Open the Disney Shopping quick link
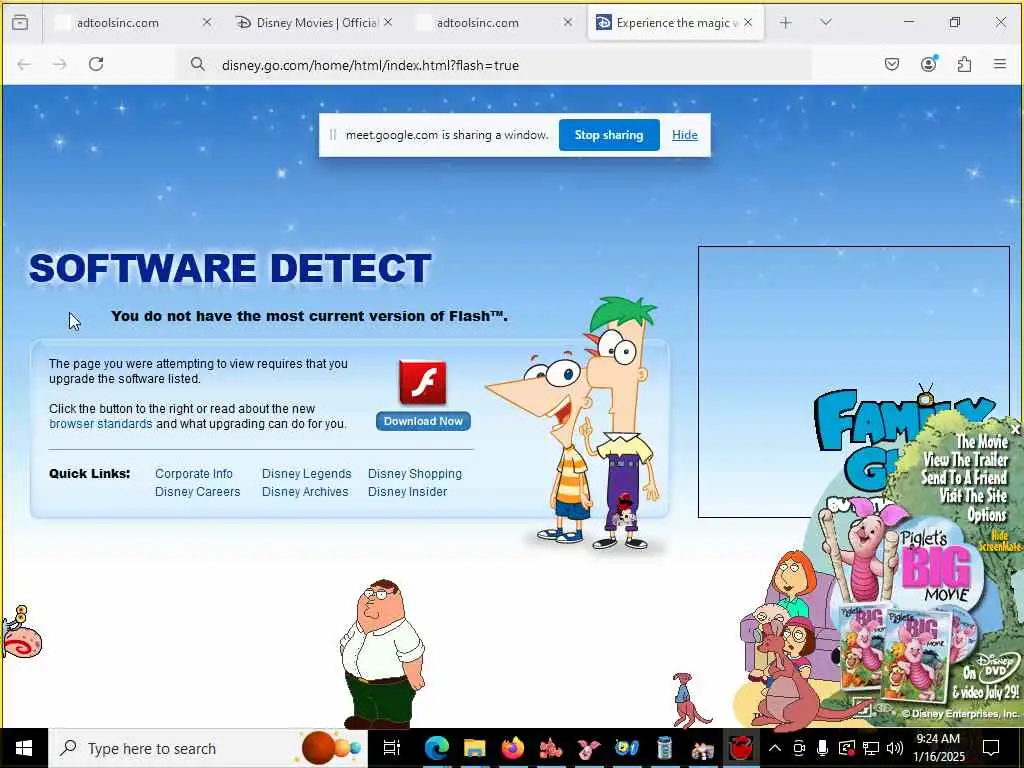Viewport: 1024px width, 768px height. coord(415,473)
